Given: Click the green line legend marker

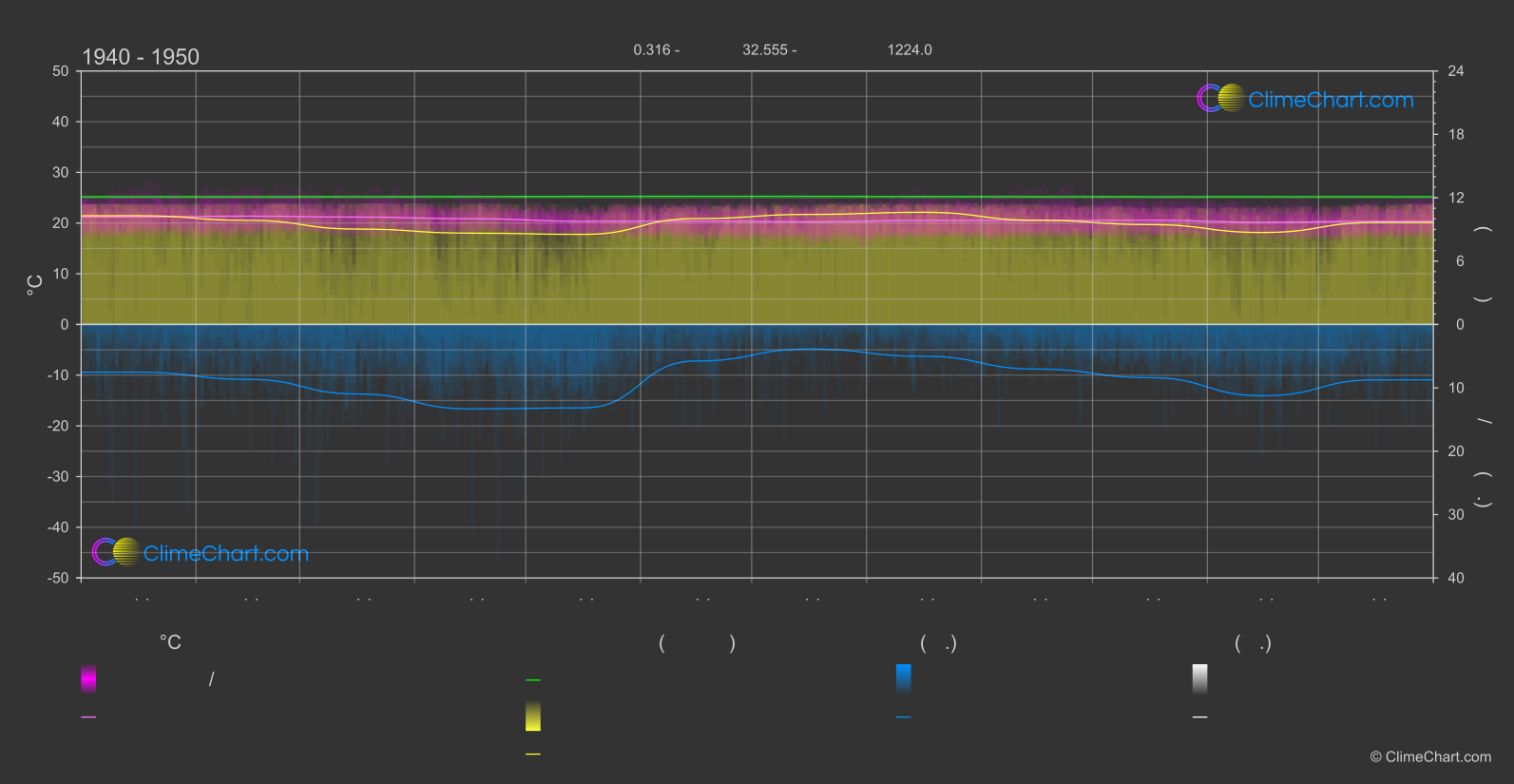Looking at the screenshot, I should [533, 680].
